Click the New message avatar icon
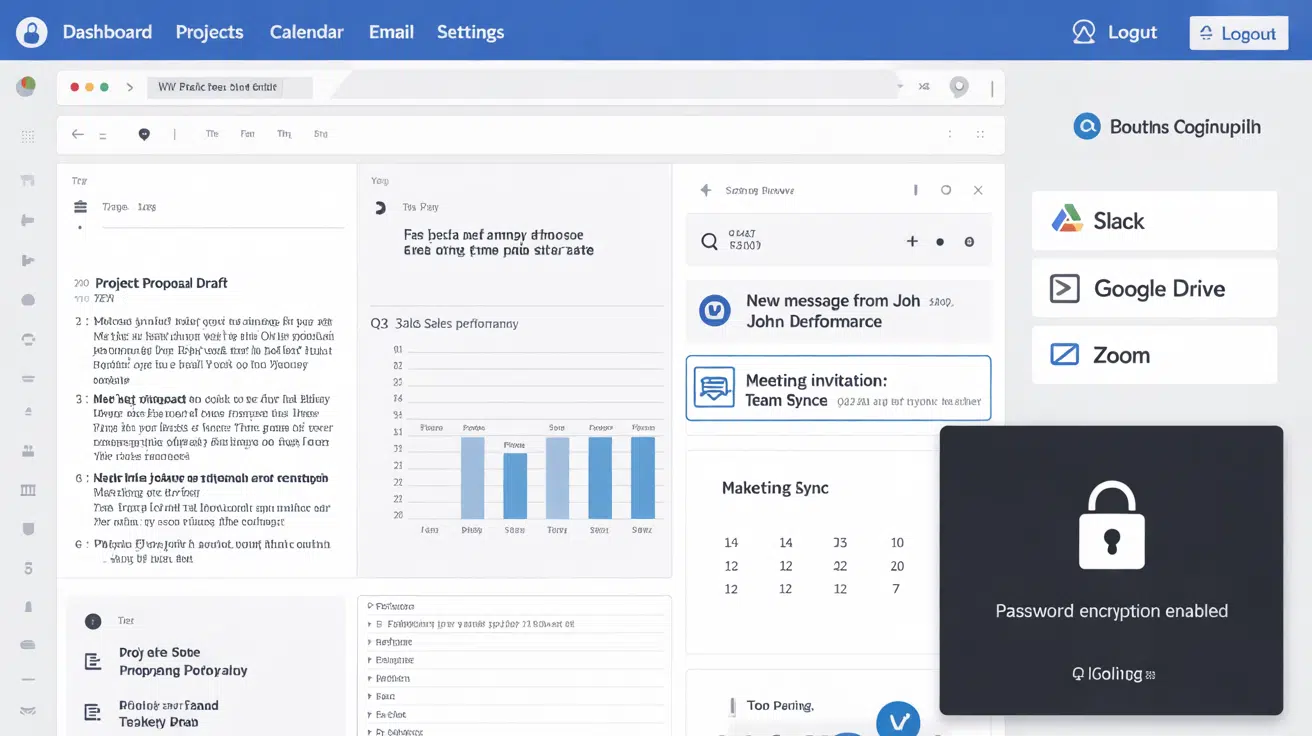Screen dimensions: 1312x736 pyautogui.click(x=713, y=311)
